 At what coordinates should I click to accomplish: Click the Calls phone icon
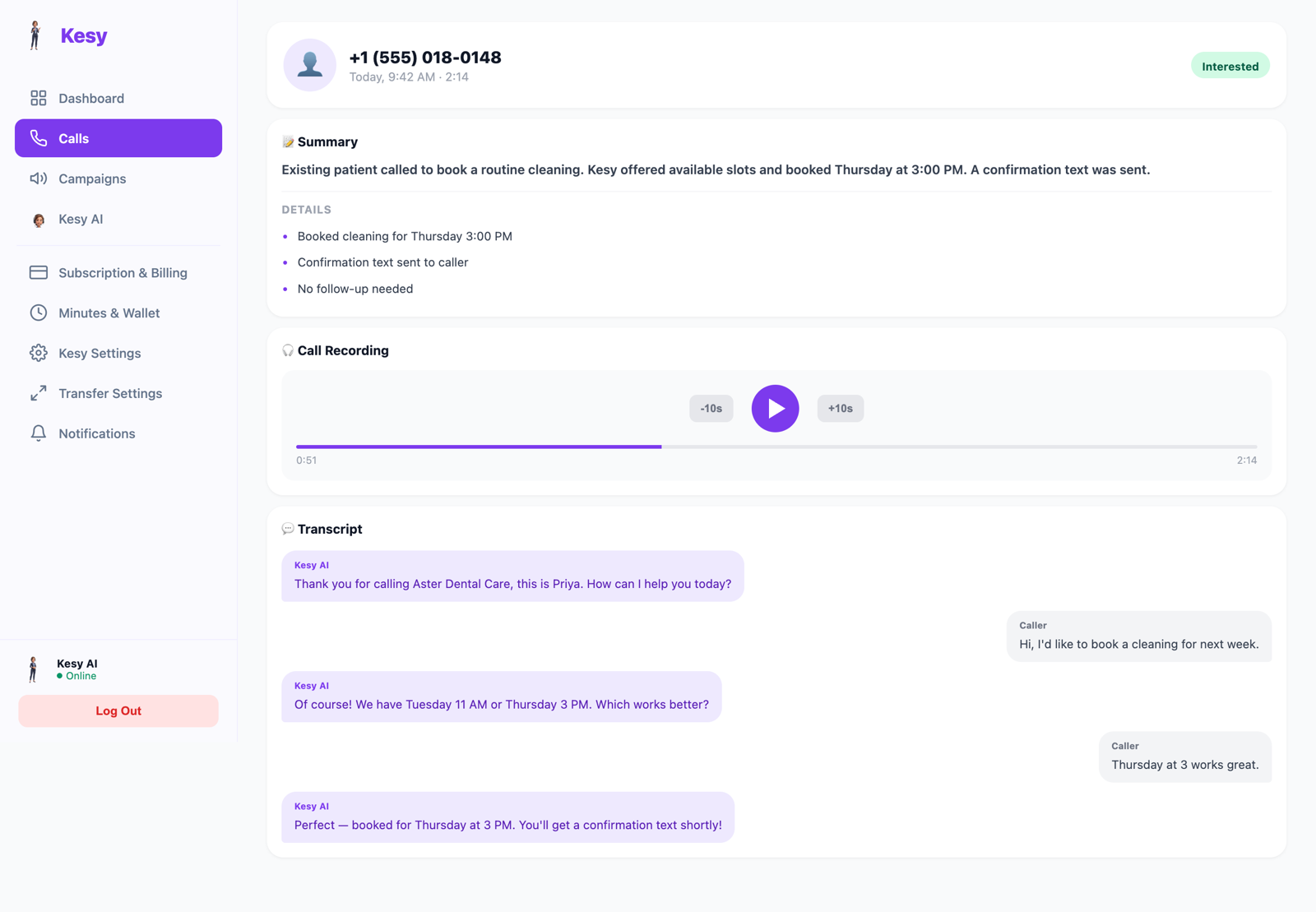click(x=39, y=138)
